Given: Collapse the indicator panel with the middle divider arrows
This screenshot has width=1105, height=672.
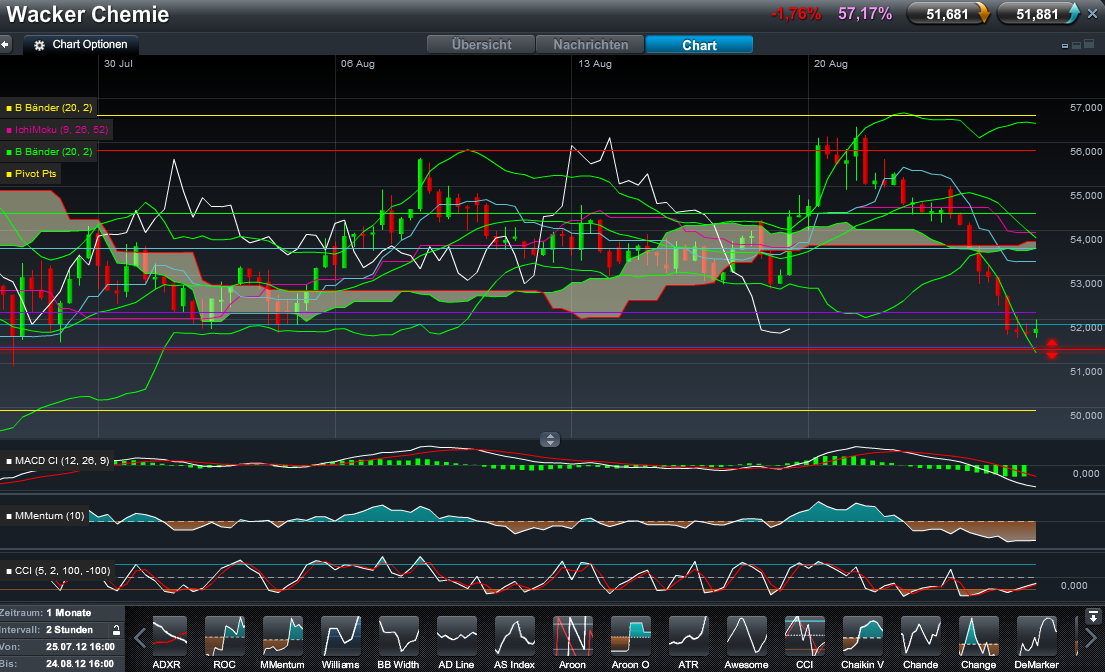Looking at the screenshot, I should coord(551,439).
